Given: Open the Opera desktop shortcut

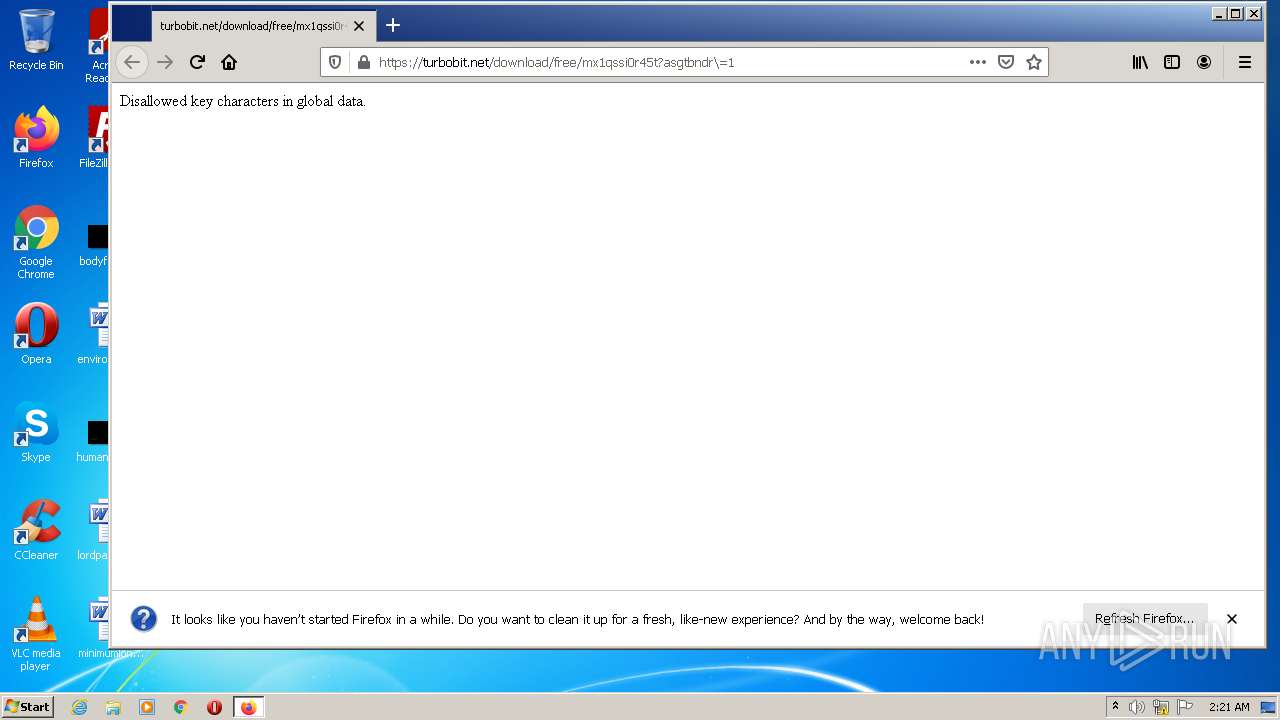Looking at the screenshot, I should click(36, 334).
